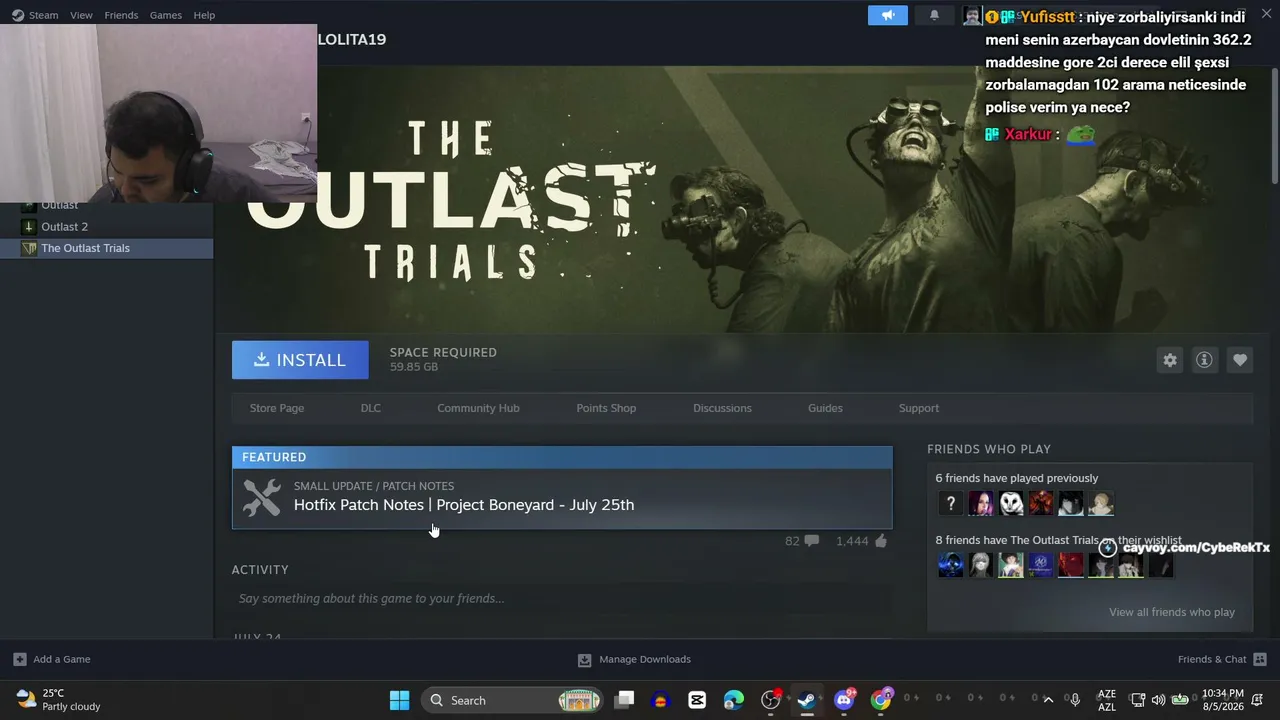Screen dimensions: 1280x720
Task: Click the blue INSTALL button
Action: [x=300, y=360]
